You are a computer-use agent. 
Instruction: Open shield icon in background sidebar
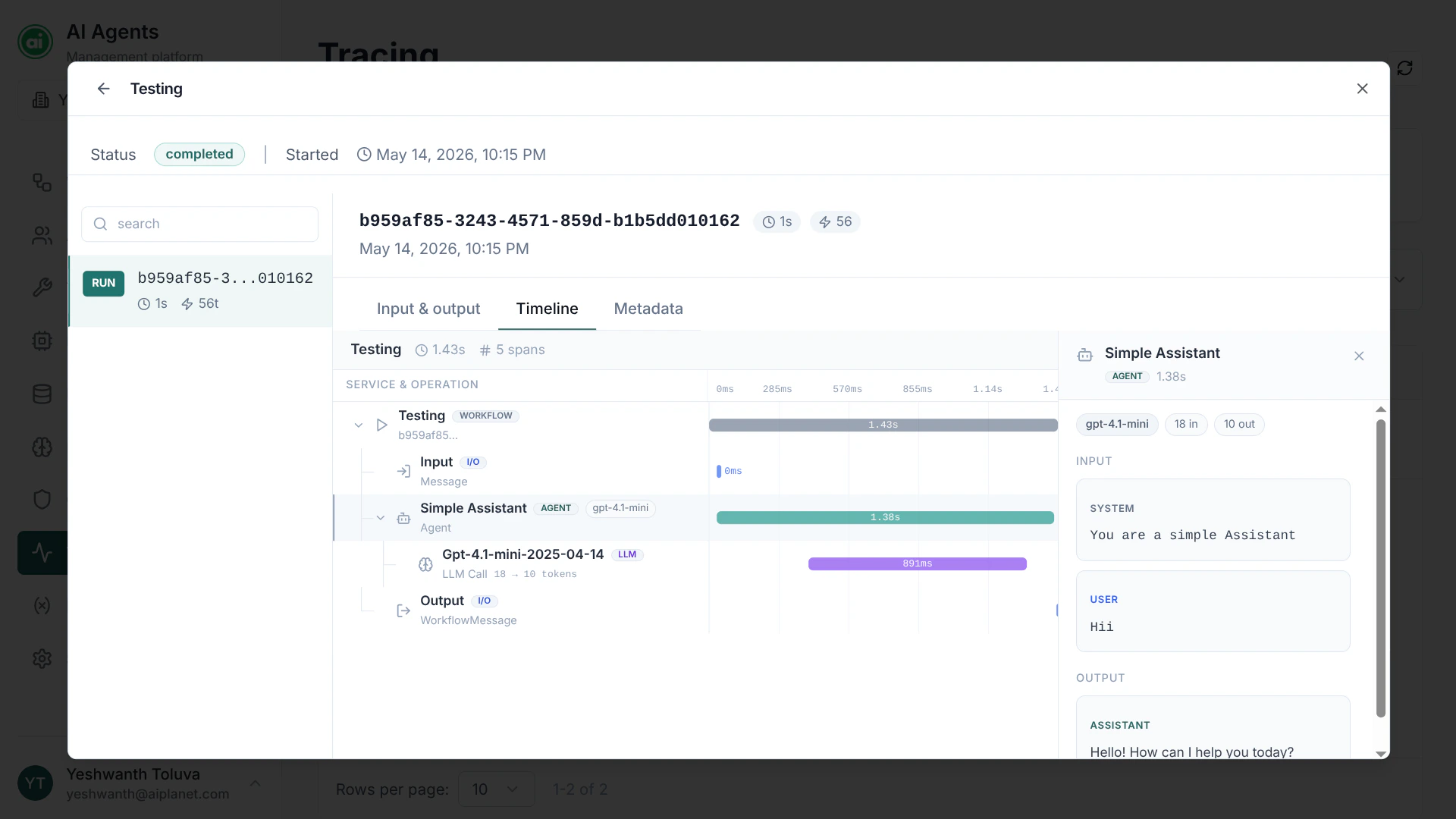point(42,500)
